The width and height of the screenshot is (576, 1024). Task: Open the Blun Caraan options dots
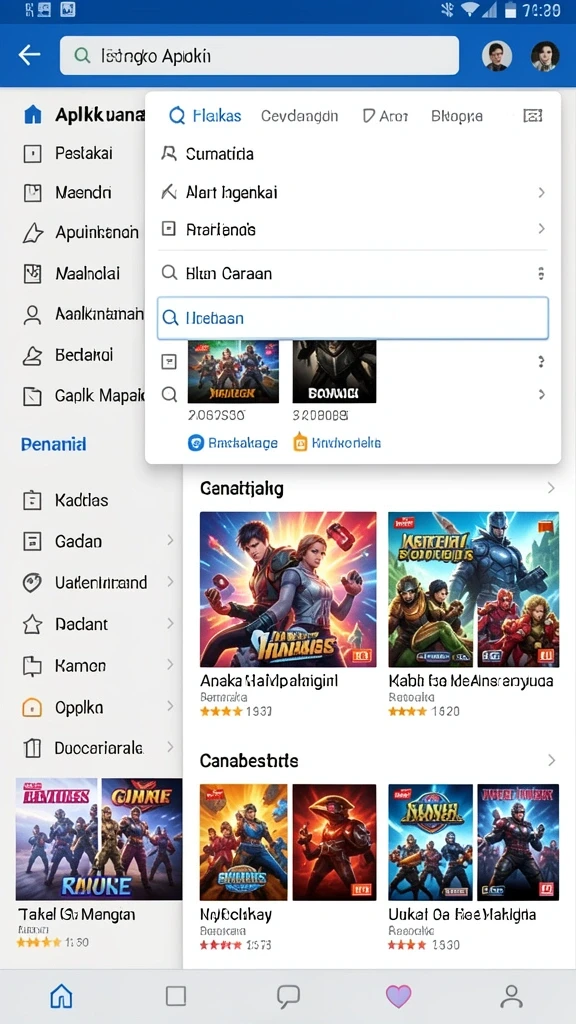[x=541, y=273]
